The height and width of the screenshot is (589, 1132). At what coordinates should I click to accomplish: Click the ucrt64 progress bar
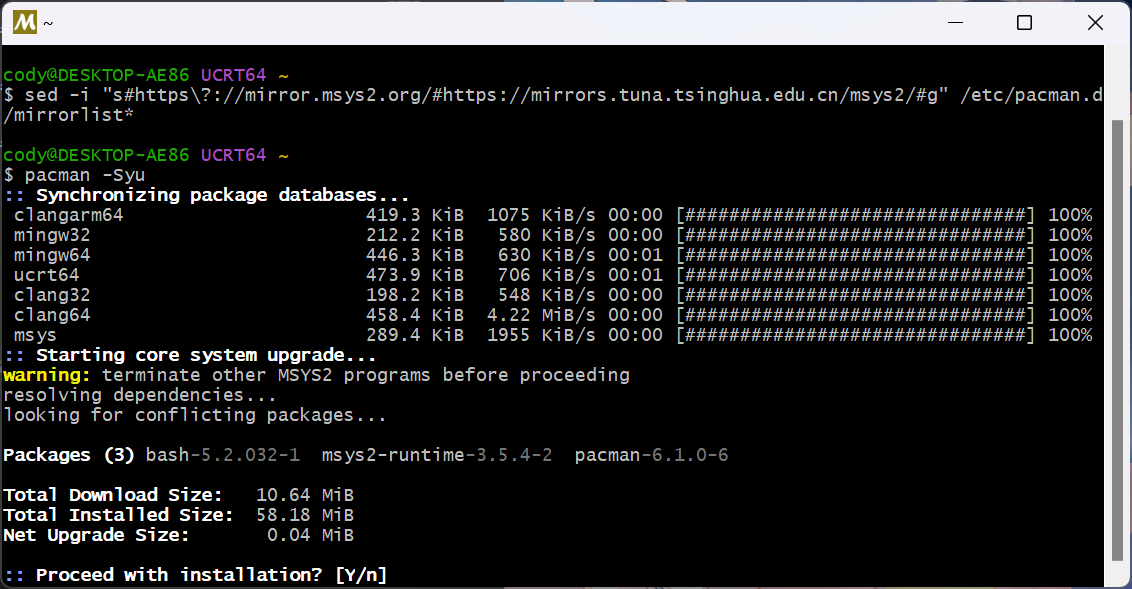855,275
